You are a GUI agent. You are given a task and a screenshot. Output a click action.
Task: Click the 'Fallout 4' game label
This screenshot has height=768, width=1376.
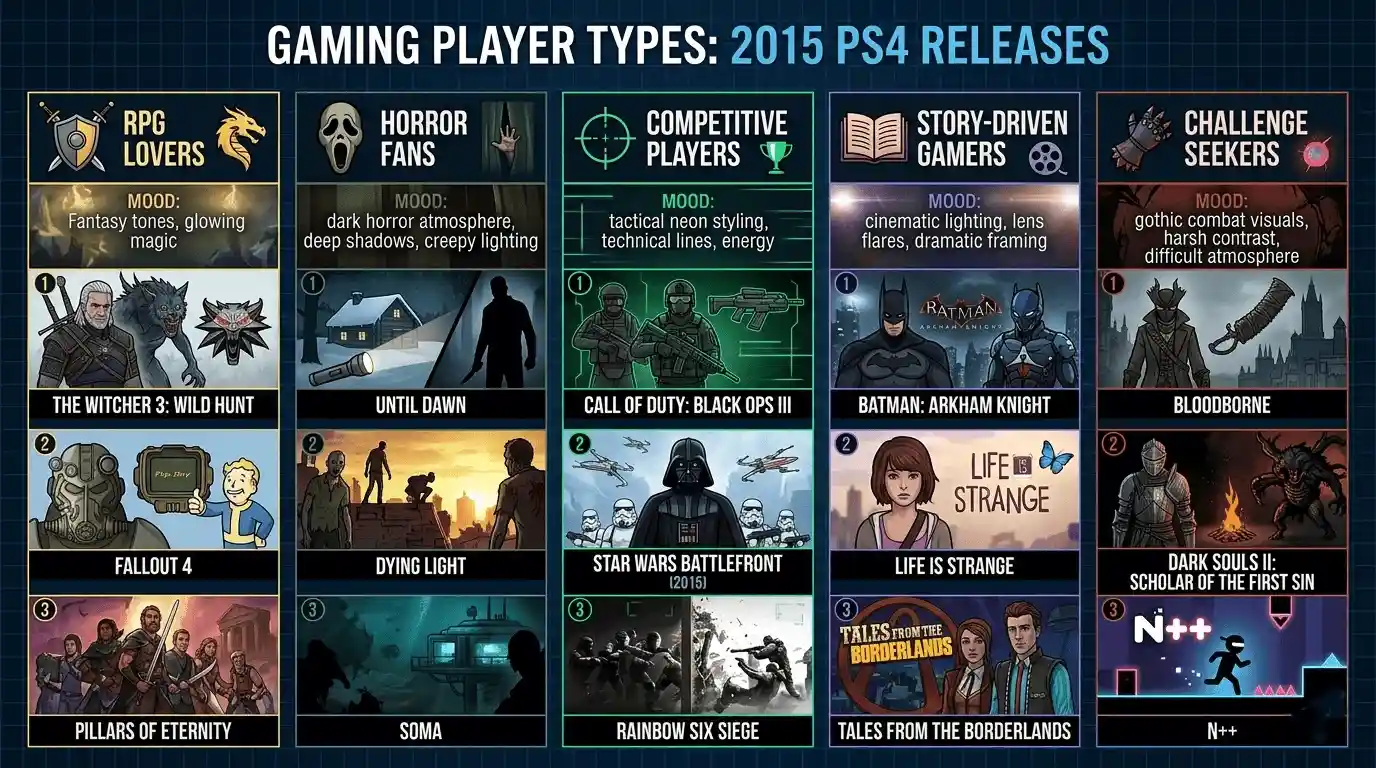[x=153, y=566]
